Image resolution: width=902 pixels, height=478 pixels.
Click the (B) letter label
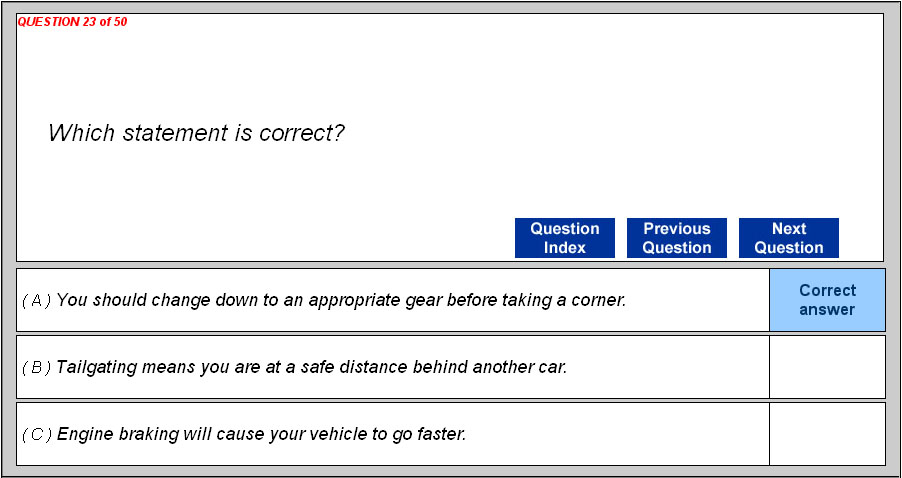[x=37, y=367]
